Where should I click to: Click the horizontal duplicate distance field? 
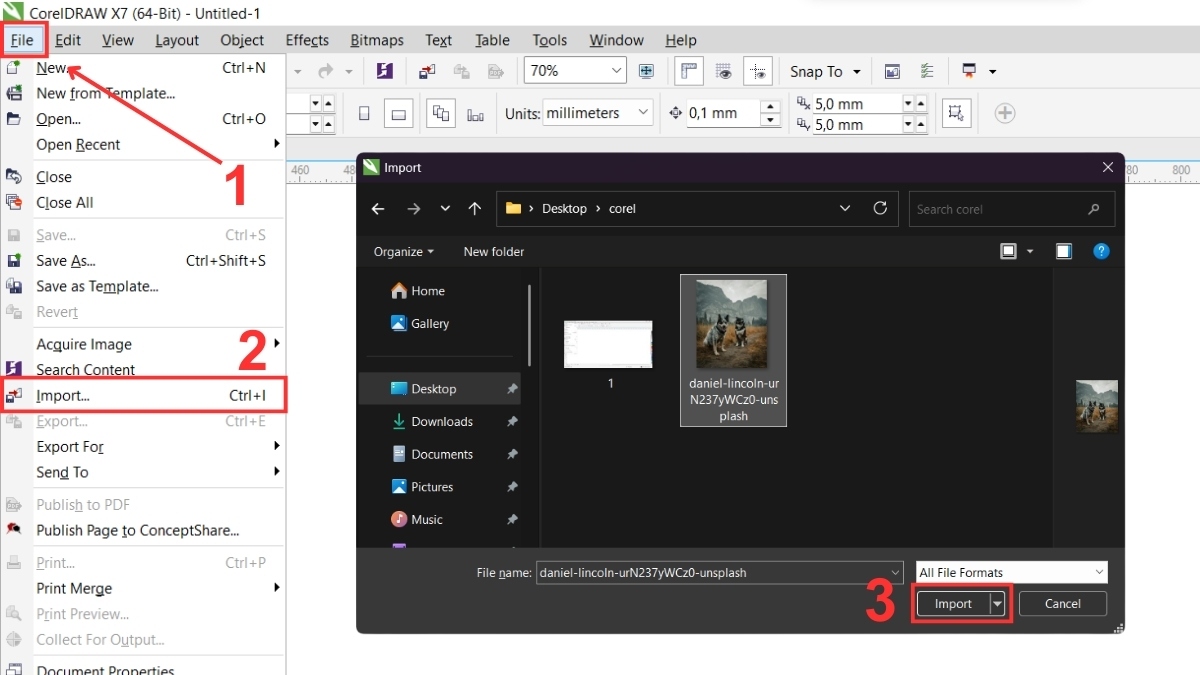(856, 103)
